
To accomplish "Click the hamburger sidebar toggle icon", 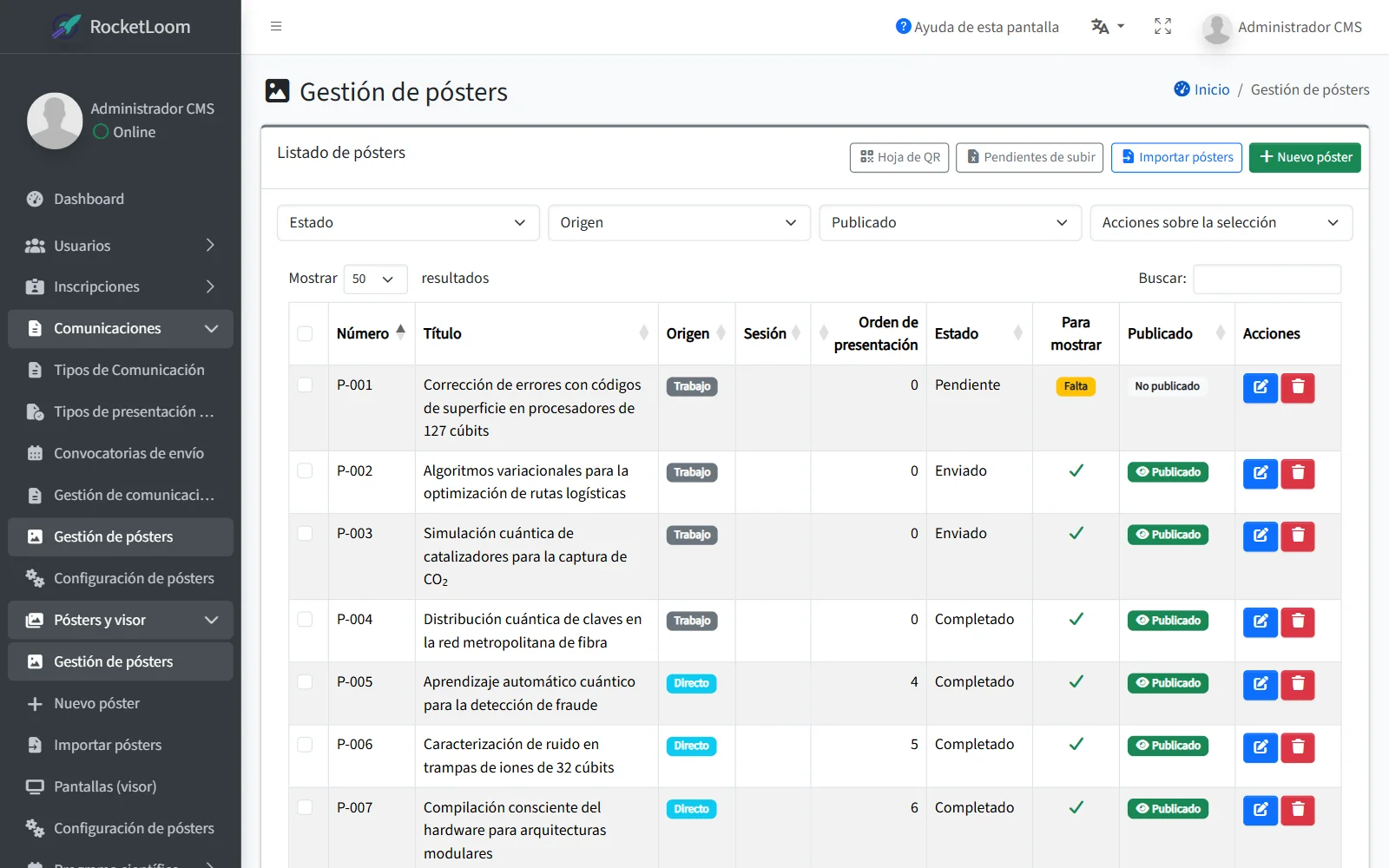I will point(276,26).
